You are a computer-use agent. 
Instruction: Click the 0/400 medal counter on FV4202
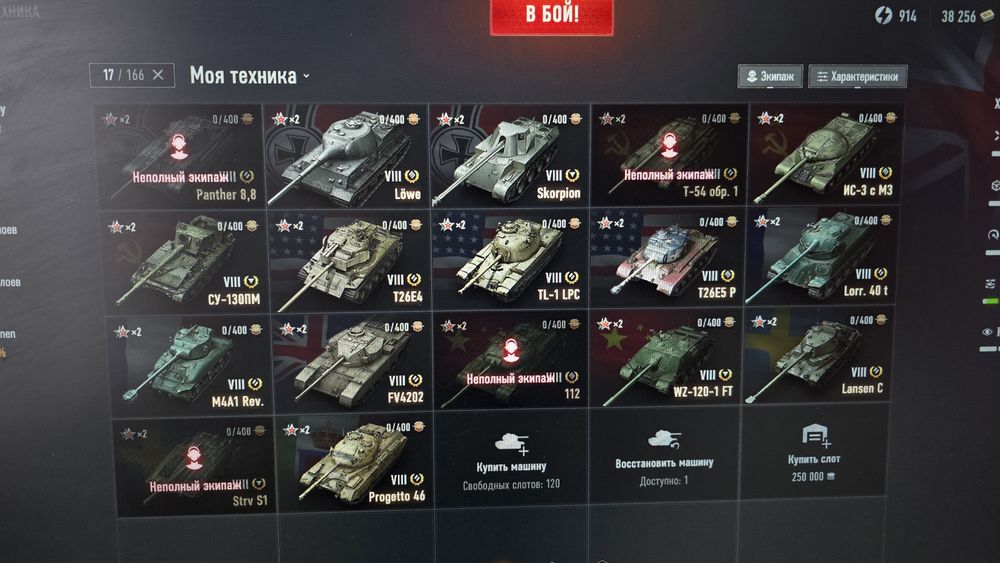click(404, 327)
